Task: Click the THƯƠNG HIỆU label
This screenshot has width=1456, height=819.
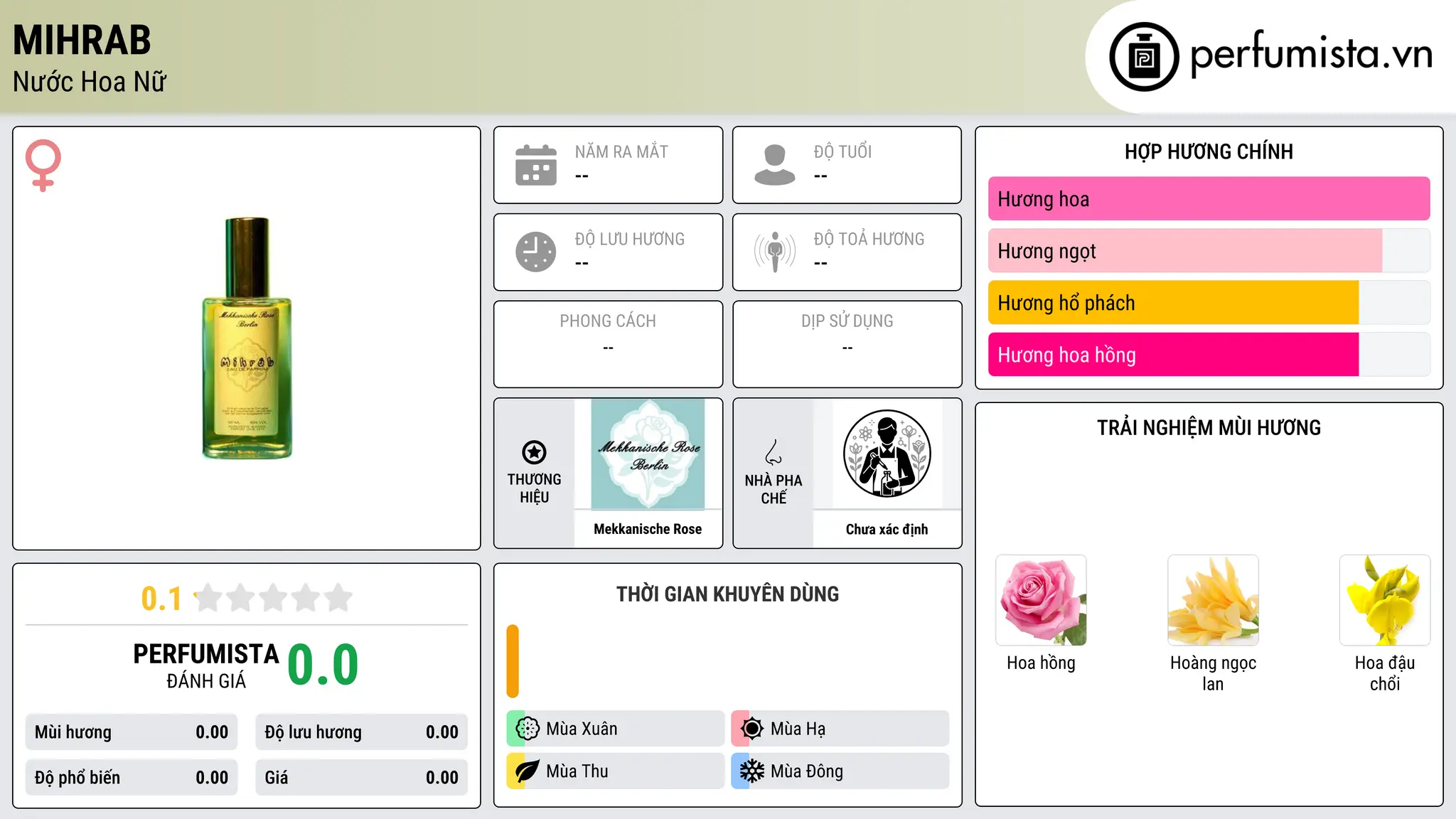Action: coord(534,488)
